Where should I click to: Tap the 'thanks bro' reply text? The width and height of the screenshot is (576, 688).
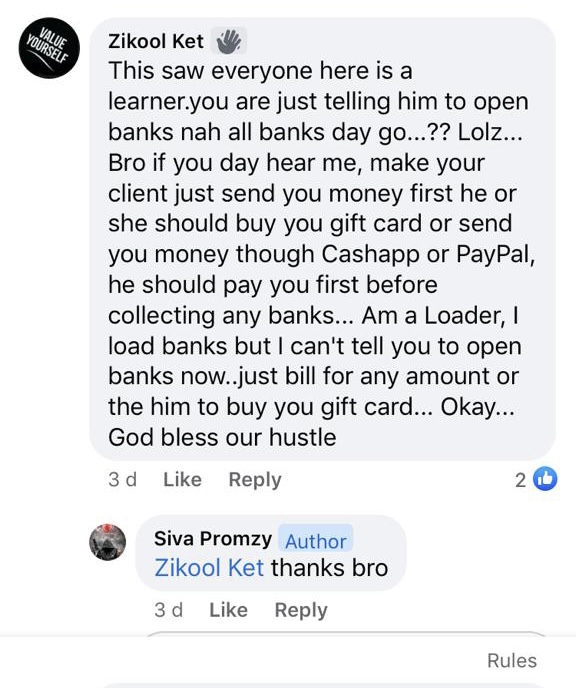click(x=329, y=568)
